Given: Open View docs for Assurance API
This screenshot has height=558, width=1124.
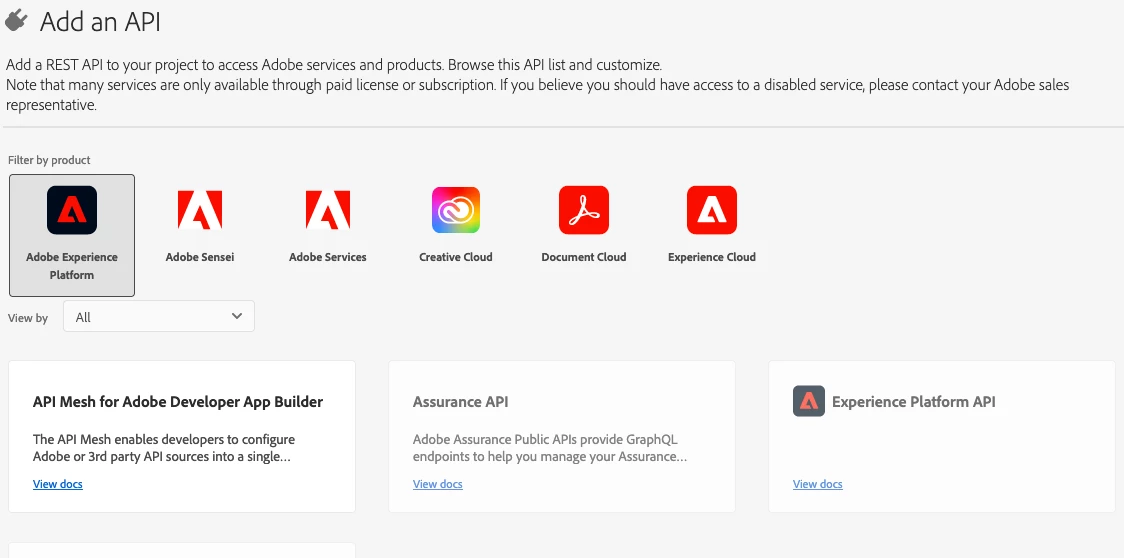Looking at the screenshot, I should pos(437,484).
